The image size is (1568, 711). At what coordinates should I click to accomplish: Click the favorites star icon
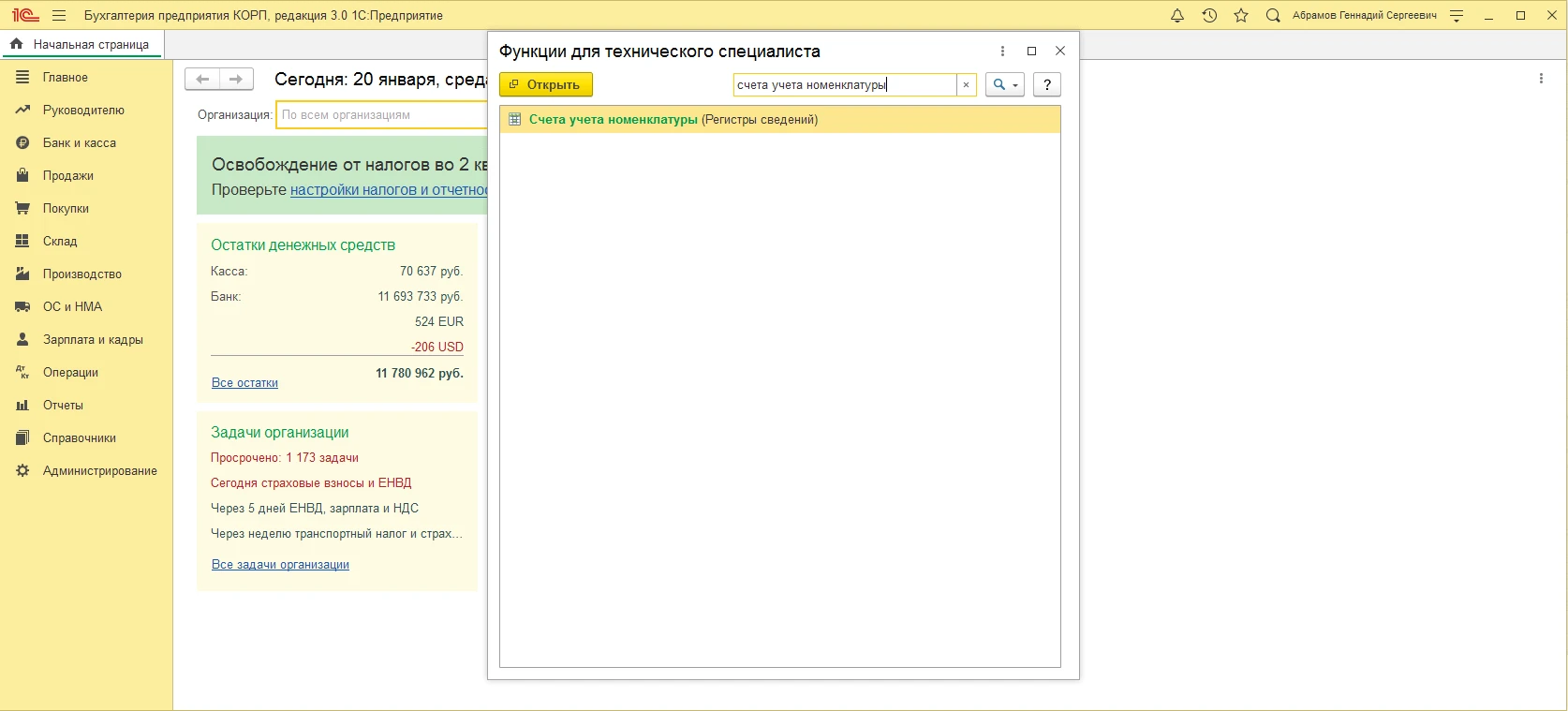coord(1241,16)
